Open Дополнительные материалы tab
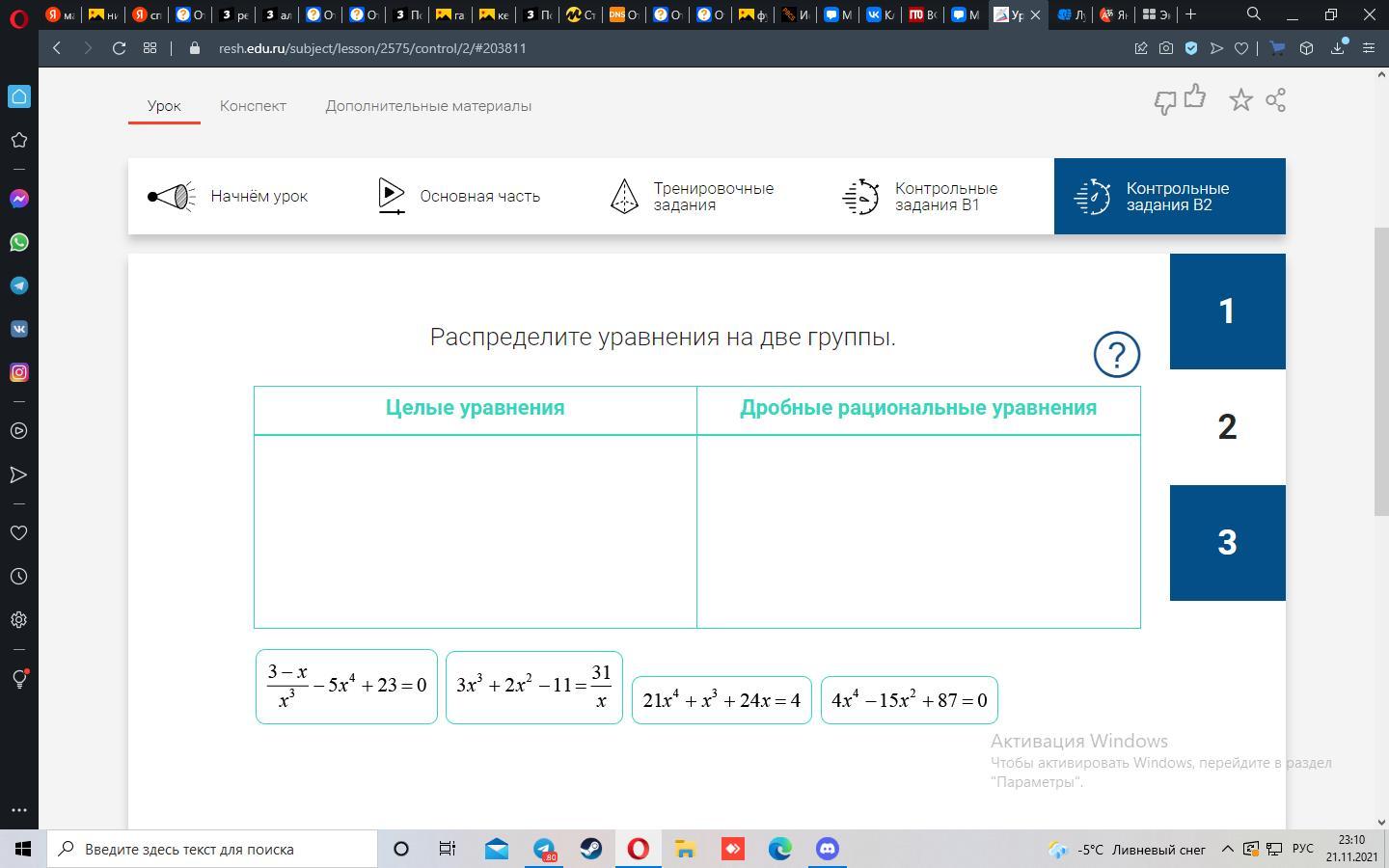The width and height of the screenshot is (1389, 868). coord(428,106)
